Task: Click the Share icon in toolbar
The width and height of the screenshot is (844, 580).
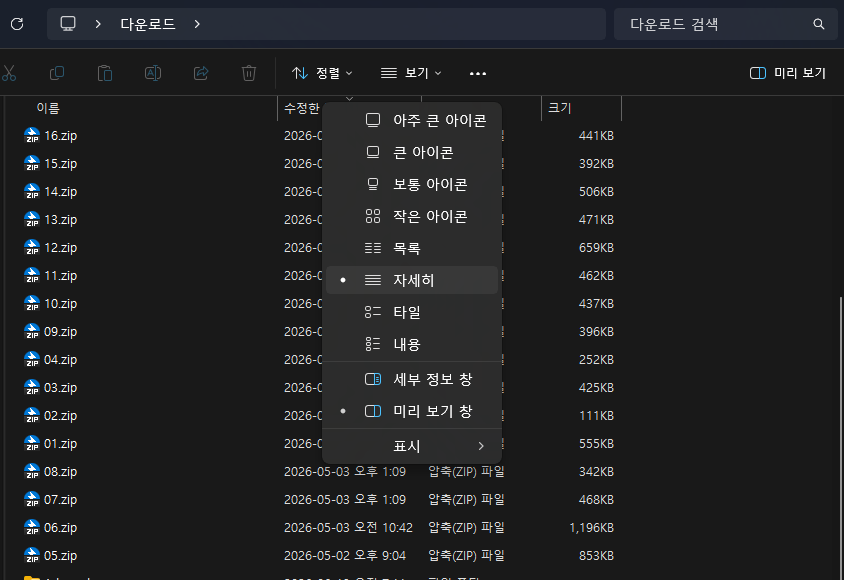Action: tap(201, 73)
